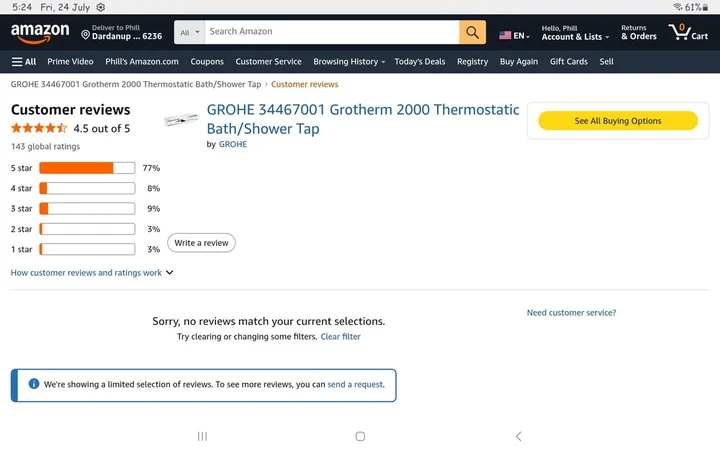Open the hamburger All menu

[24, 62]
